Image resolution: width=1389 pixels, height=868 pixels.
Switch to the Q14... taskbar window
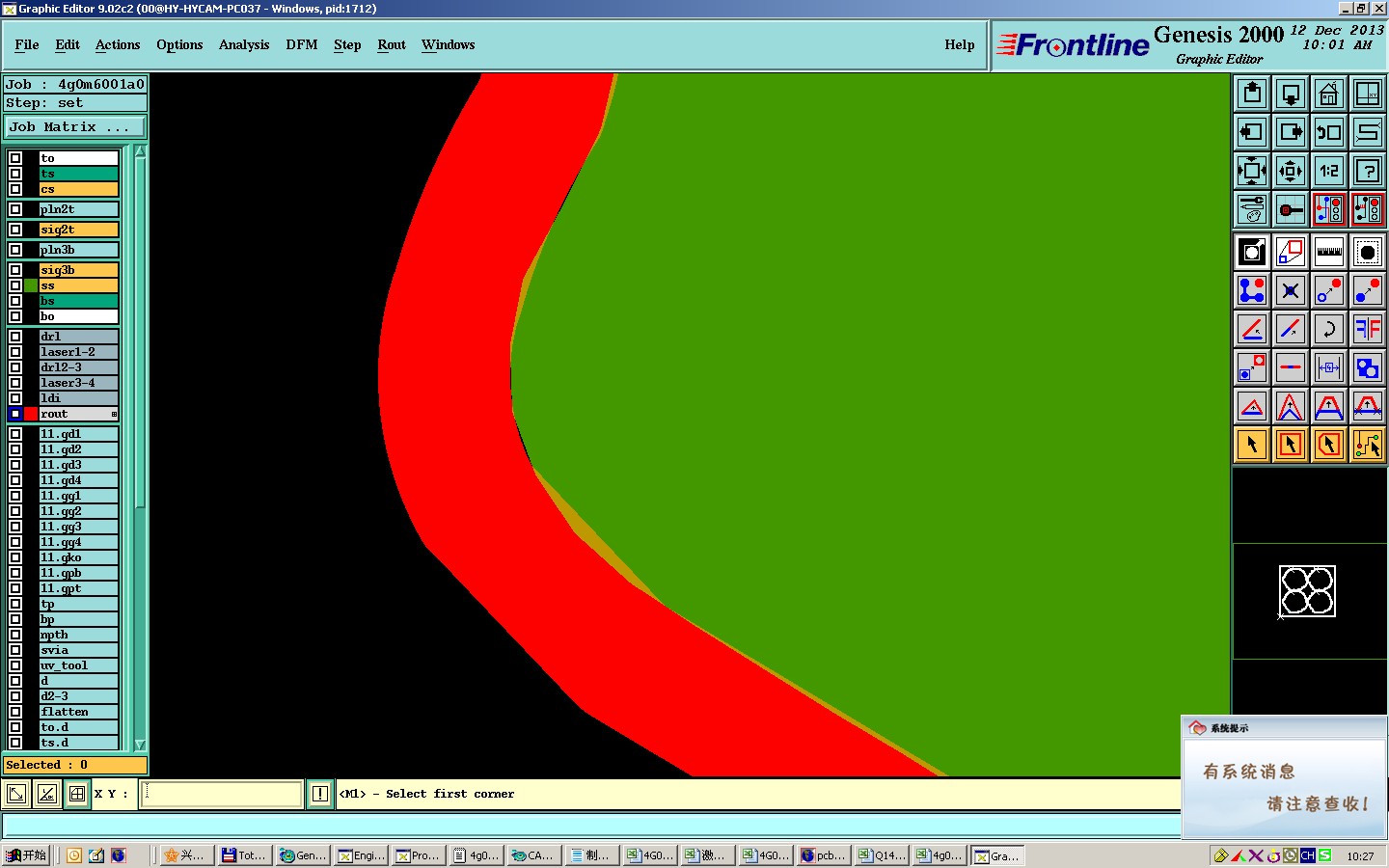pos(881,855)
